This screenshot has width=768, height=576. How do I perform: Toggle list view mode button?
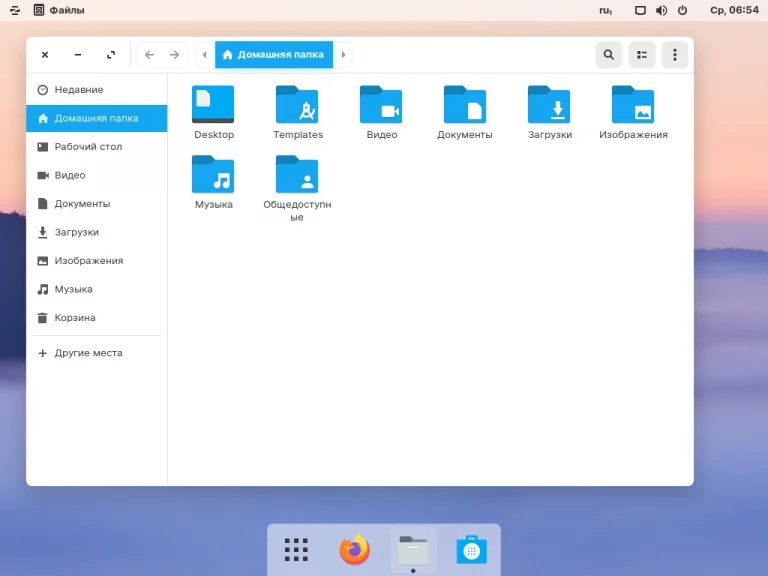tap(642, 55)
